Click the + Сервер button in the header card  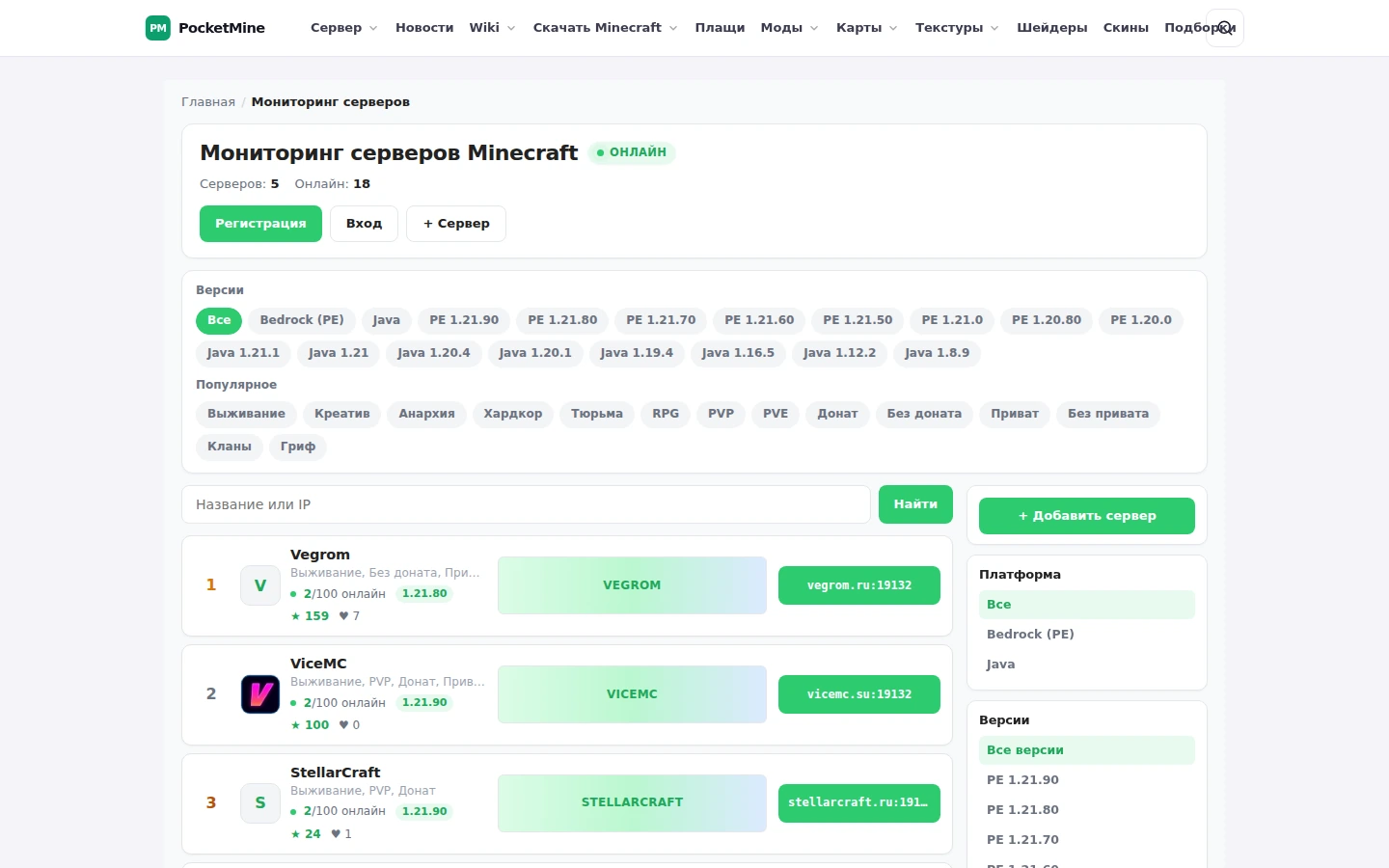click(456, 224)
